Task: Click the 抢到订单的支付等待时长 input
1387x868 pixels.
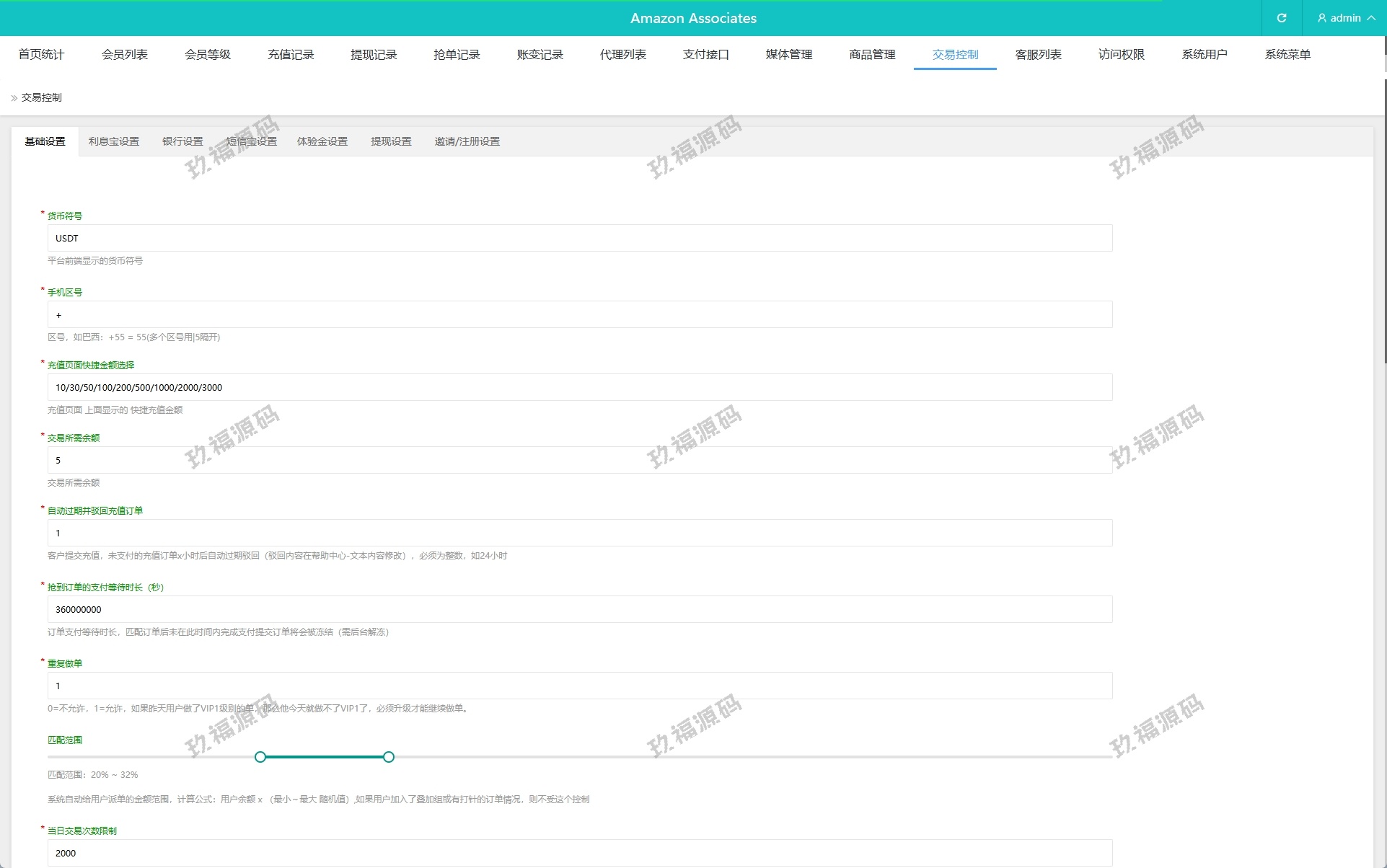Action: [579, 610]
